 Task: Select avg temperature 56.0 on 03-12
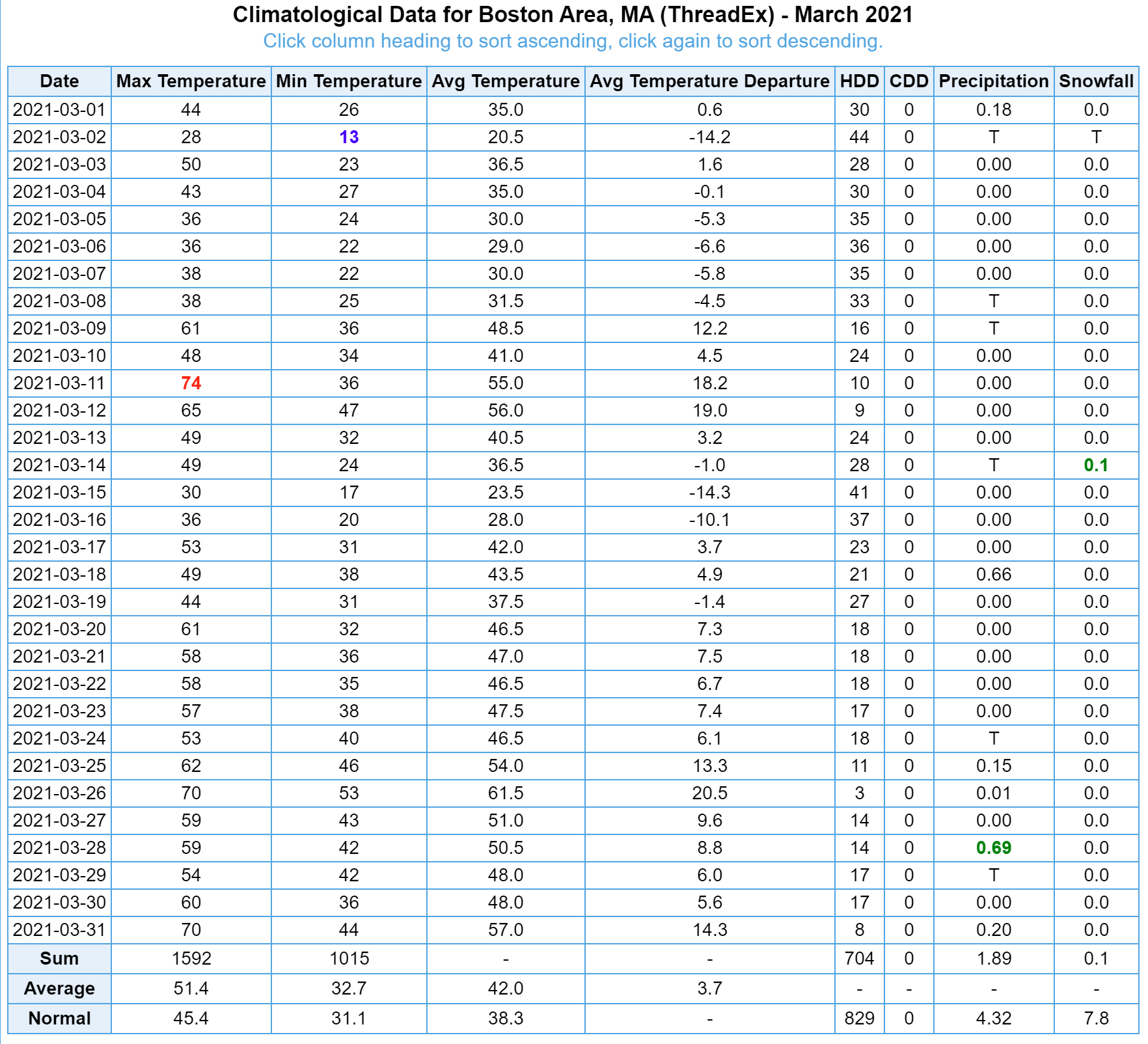(506, 411)
